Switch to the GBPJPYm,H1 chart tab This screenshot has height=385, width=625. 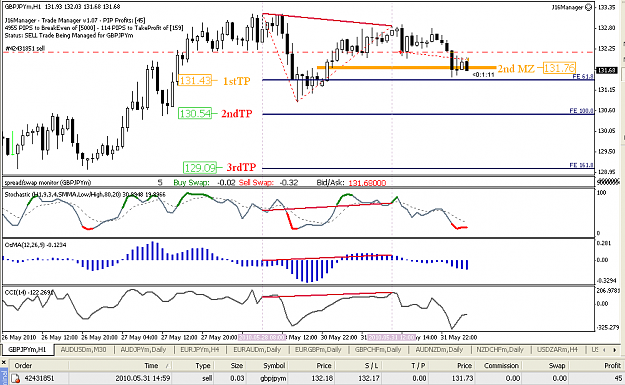27,350
